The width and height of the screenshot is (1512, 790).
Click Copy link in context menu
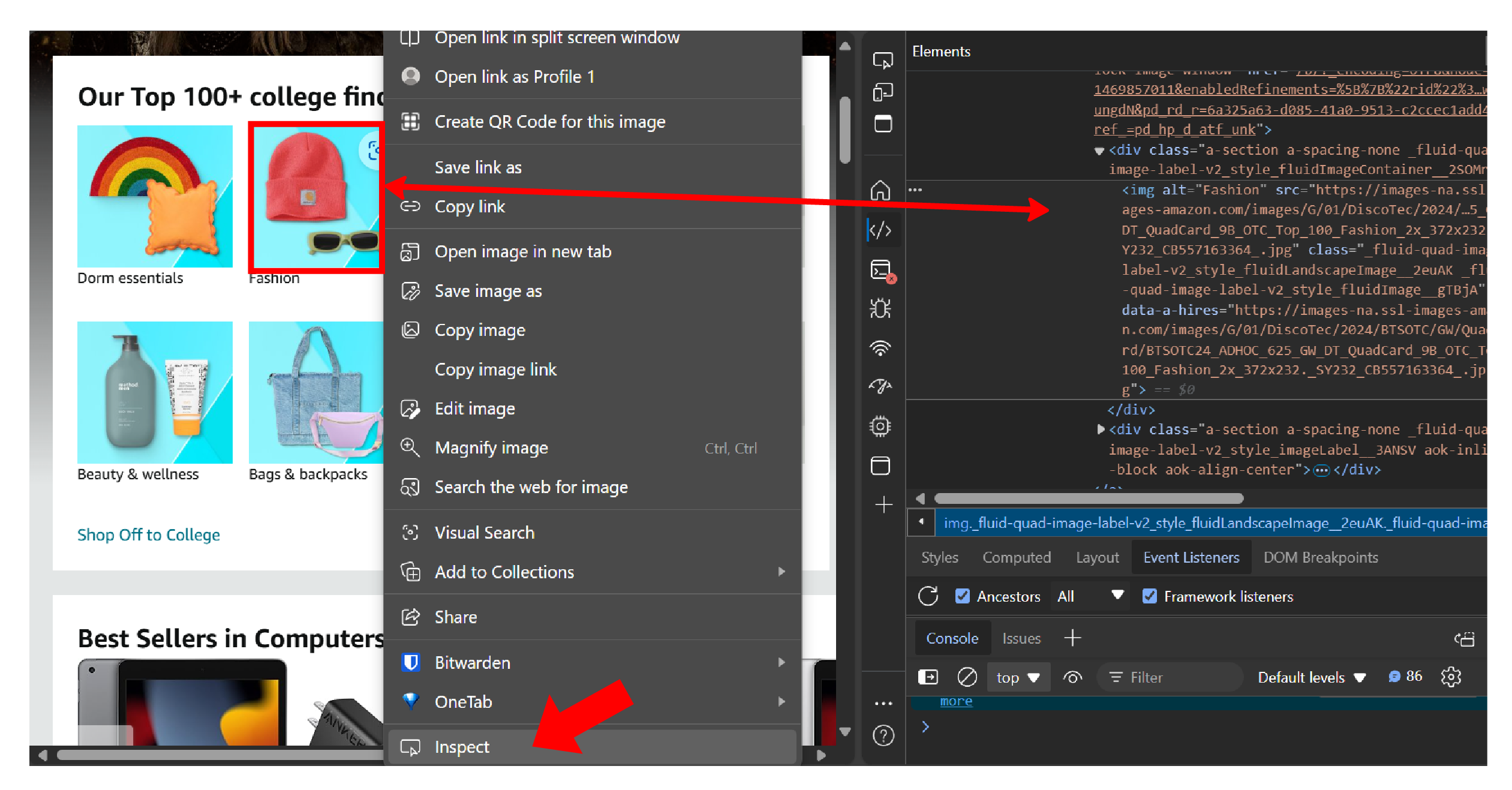click(470, 207)
